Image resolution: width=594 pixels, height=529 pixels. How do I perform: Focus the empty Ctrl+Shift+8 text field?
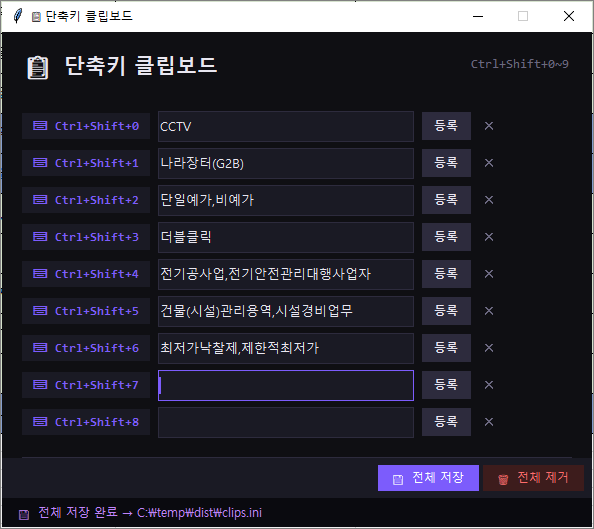click(x=286, y=422)
